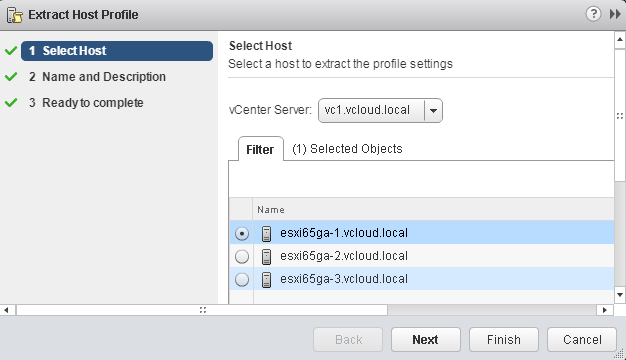The height and width of the screenshot is (360, 626).
Task: Click the horizontal scrollbar thumb
Action: pyautogui.click(x=202, y=310)
